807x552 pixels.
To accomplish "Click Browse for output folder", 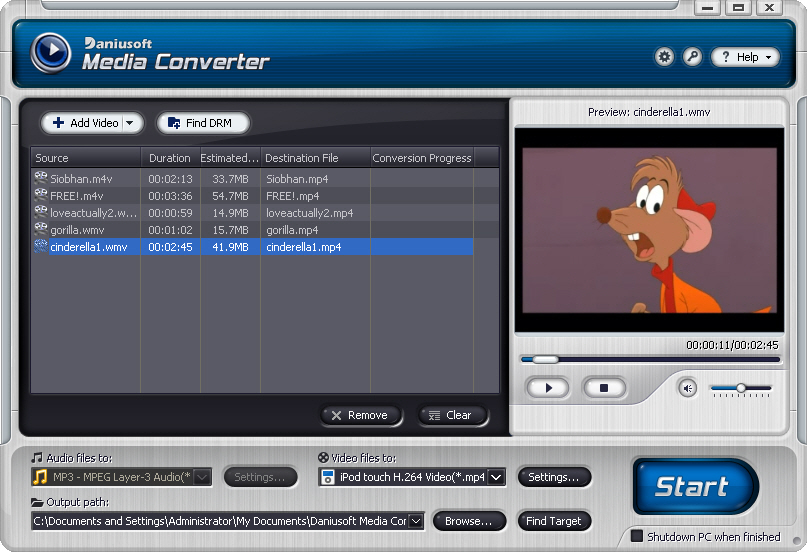I will tap(469, 521).
